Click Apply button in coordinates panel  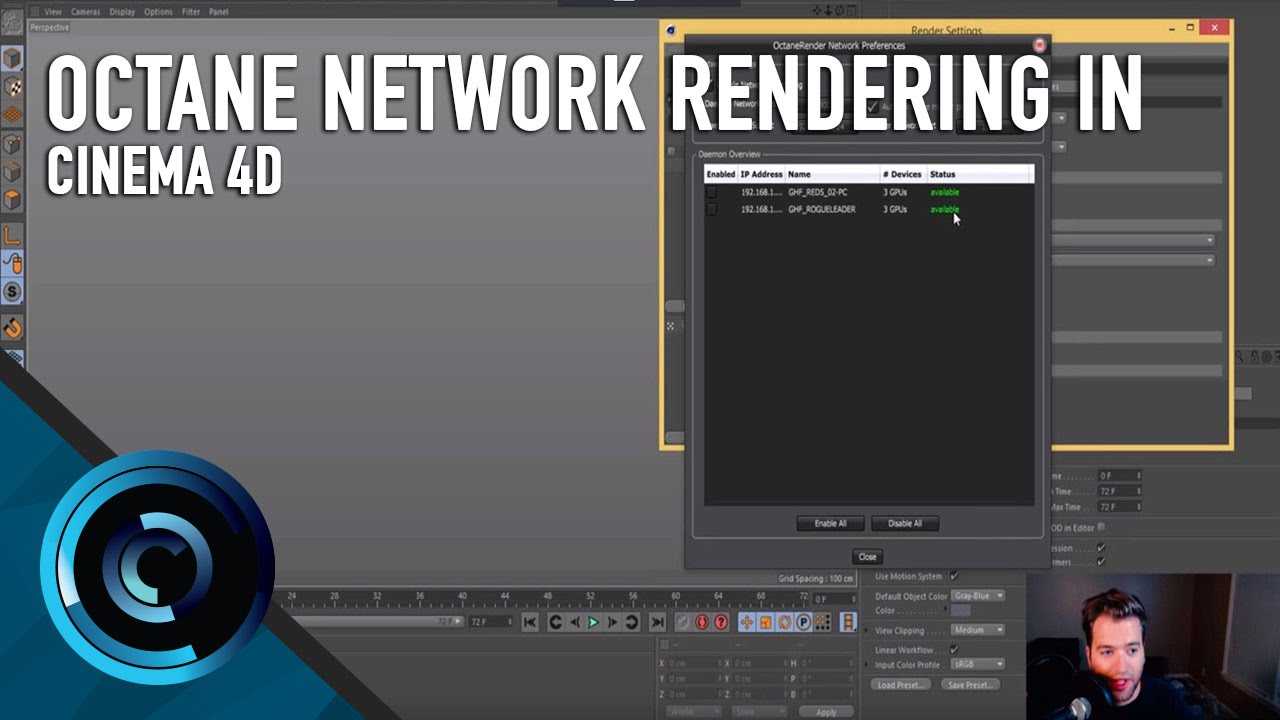[826, 712]
